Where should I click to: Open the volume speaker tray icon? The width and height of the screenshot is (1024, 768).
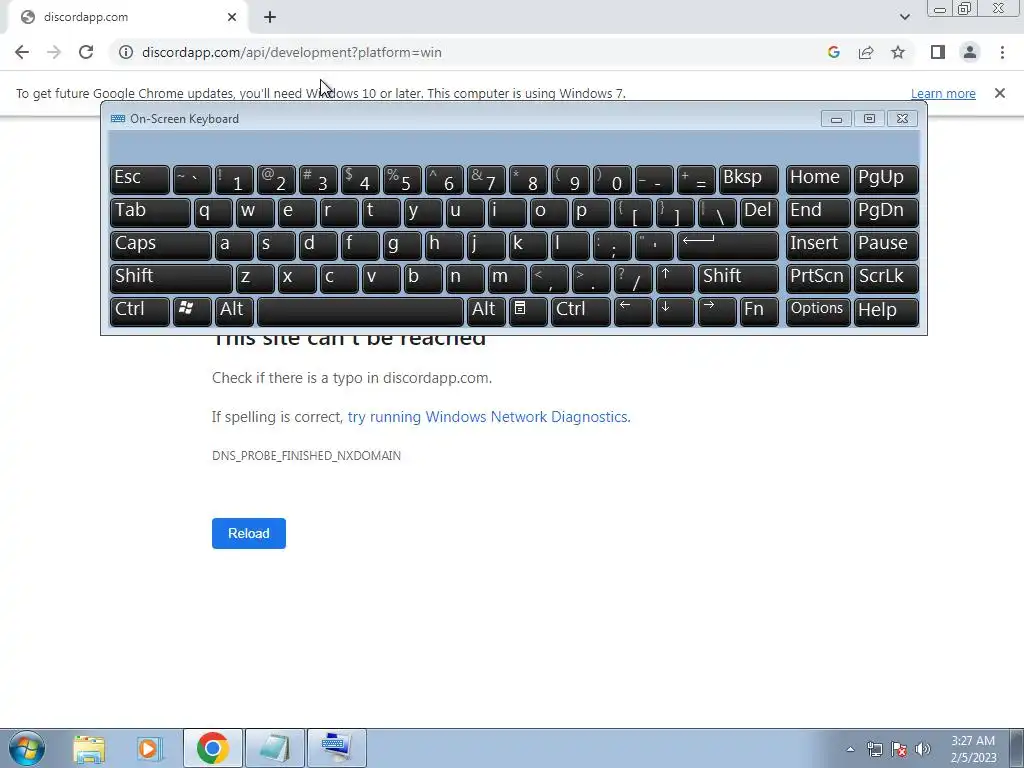923,749
